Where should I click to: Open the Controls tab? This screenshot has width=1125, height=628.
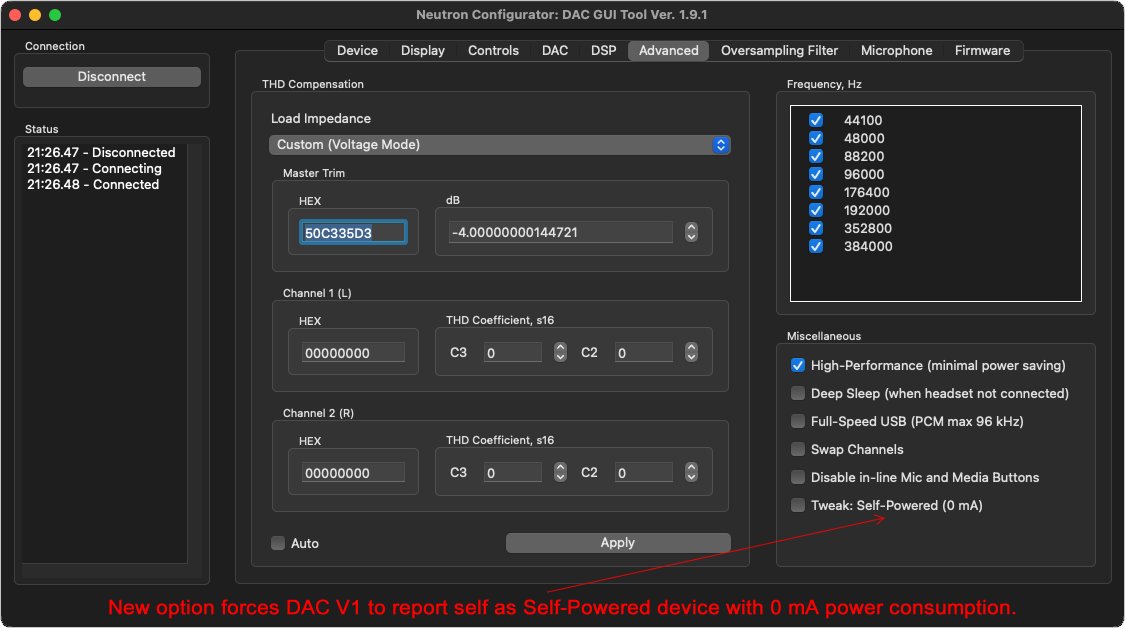[493, 50]
